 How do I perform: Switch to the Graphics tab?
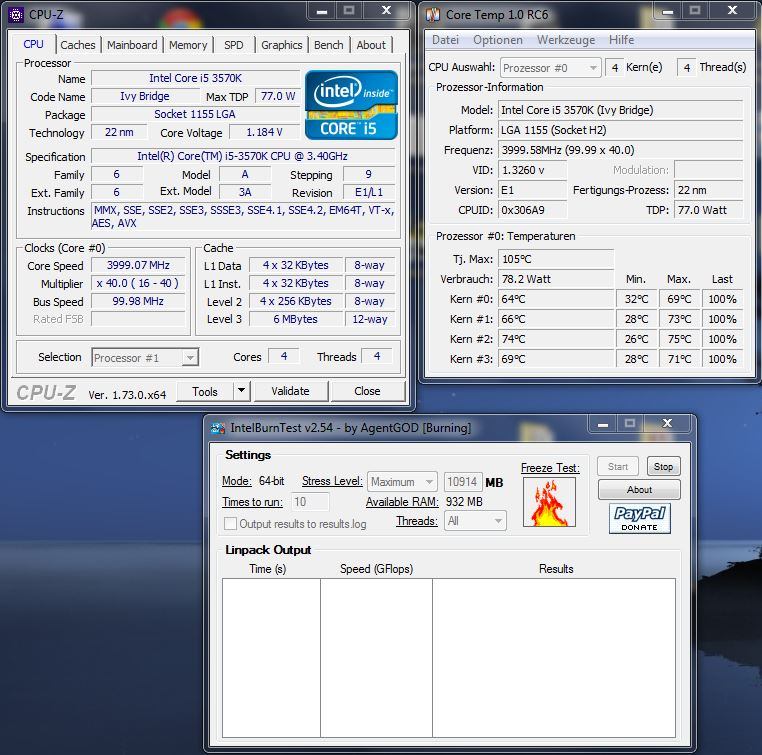(x=282, y=45)
